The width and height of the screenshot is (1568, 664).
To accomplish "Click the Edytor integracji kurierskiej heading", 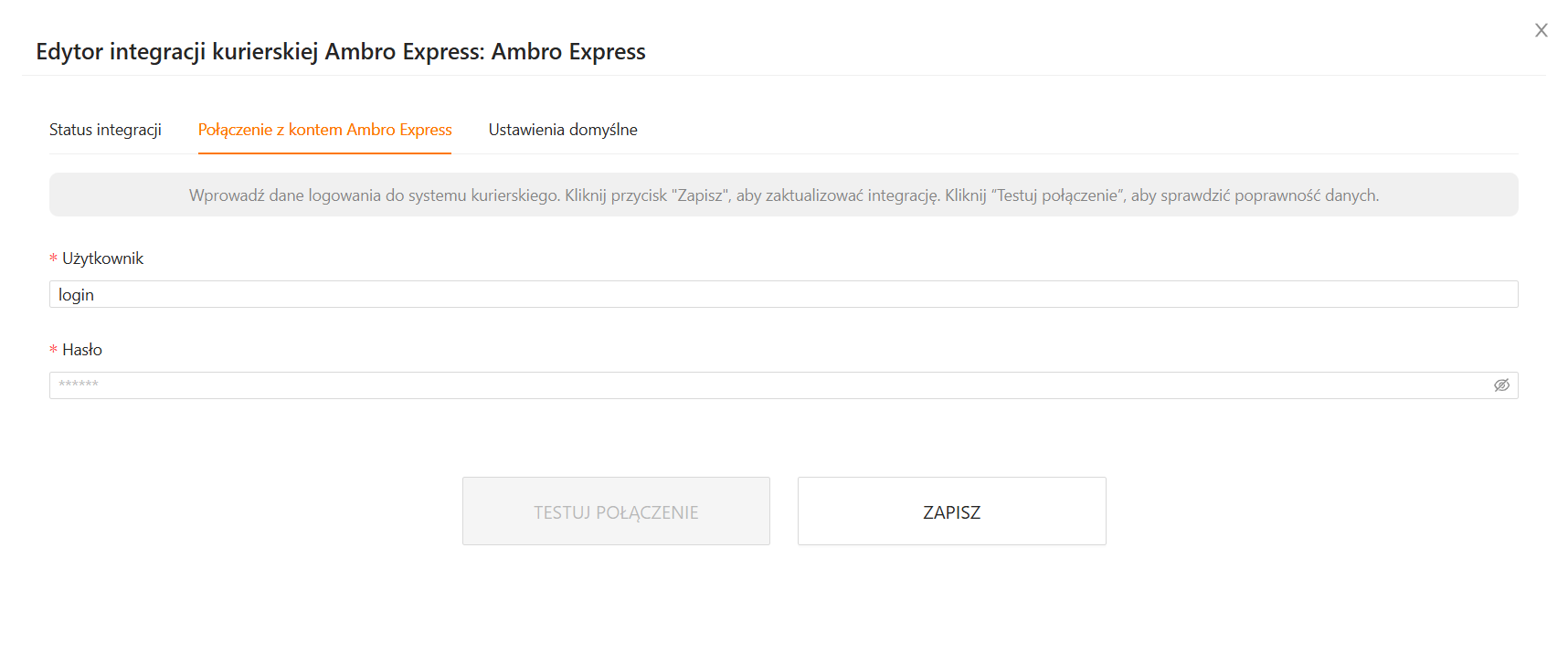I will click(x=340, y=51).
